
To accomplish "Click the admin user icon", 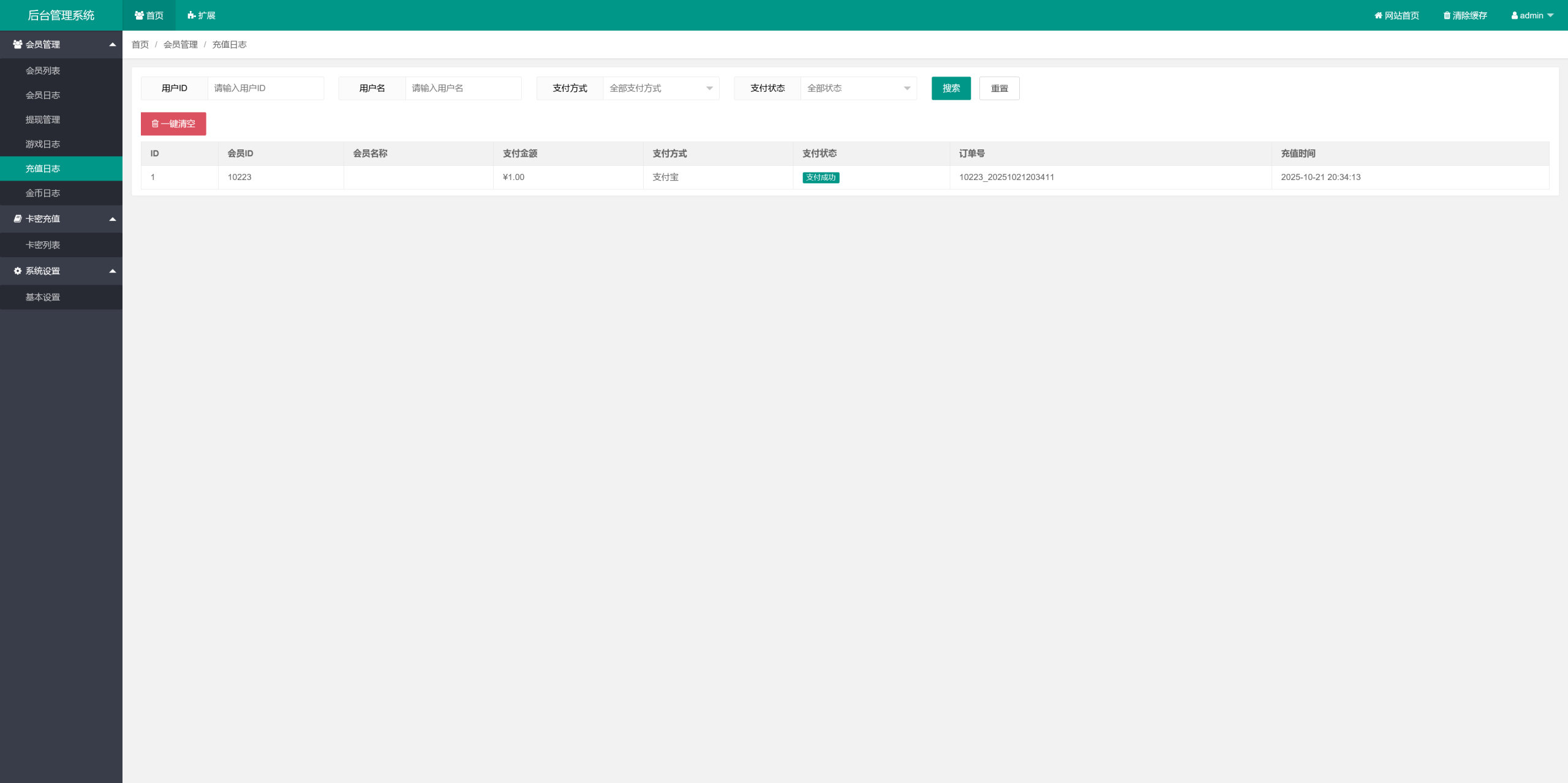I will pos(1514,16).
